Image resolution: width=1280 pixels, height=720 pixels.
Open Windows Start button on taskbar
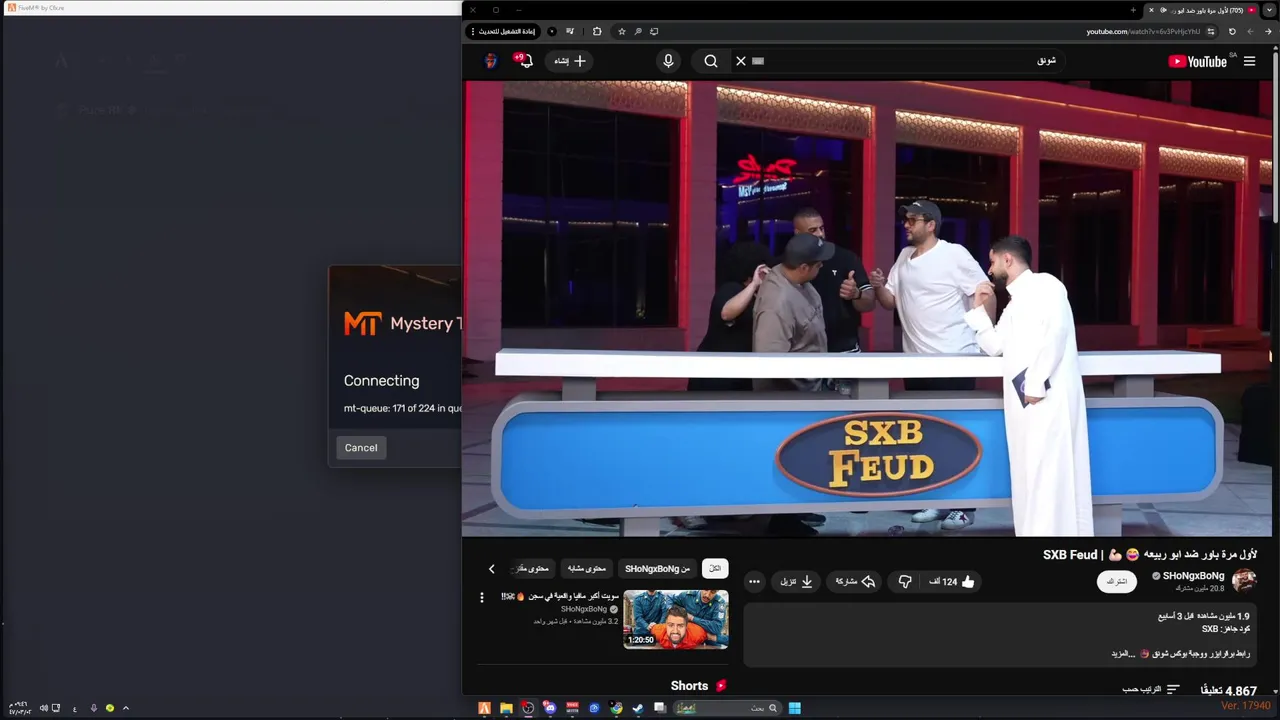pyautogui.click(x=794, y=708)
